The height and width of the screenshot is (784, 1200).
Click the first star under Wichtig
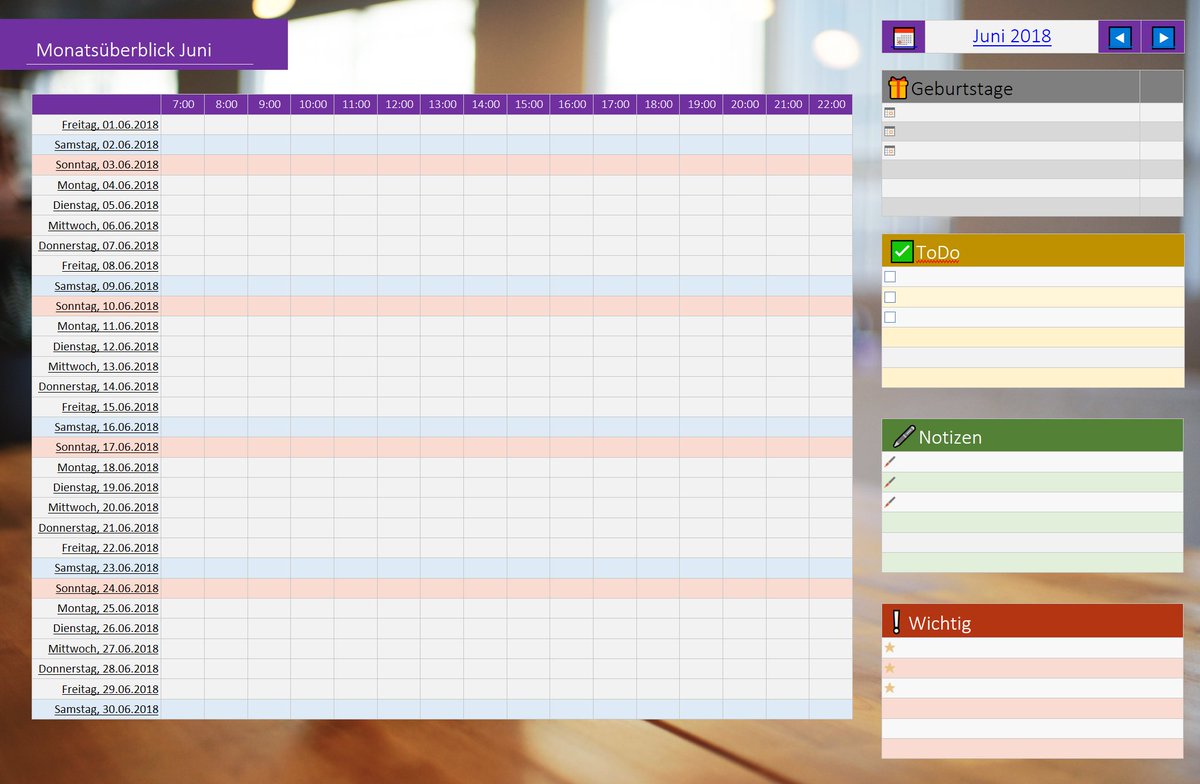point(890,648)
